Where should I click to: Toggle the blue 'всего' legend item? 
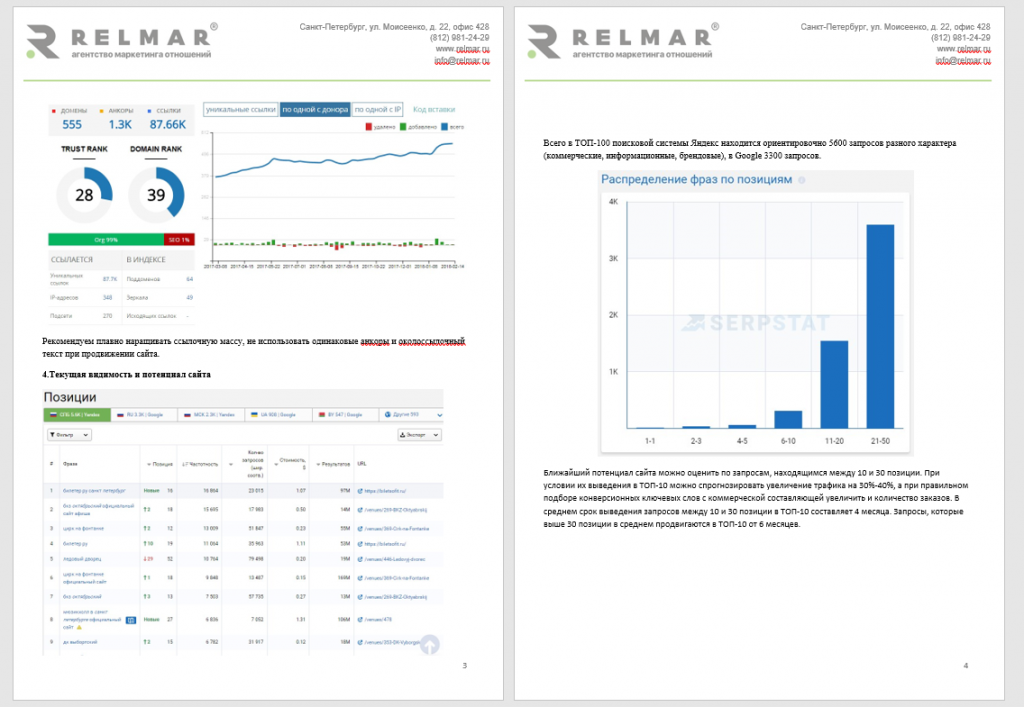click(x=453, y=127)
